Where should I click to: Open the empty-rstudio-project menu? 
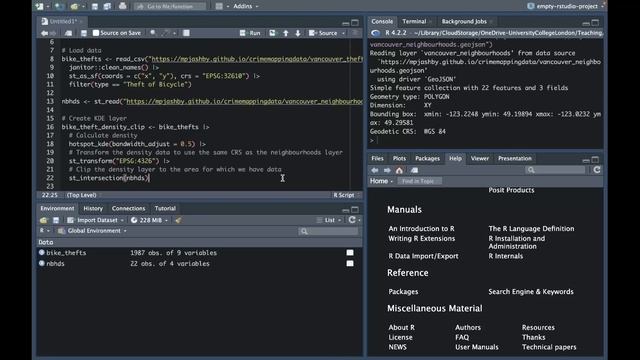click(x=565, y=6)
